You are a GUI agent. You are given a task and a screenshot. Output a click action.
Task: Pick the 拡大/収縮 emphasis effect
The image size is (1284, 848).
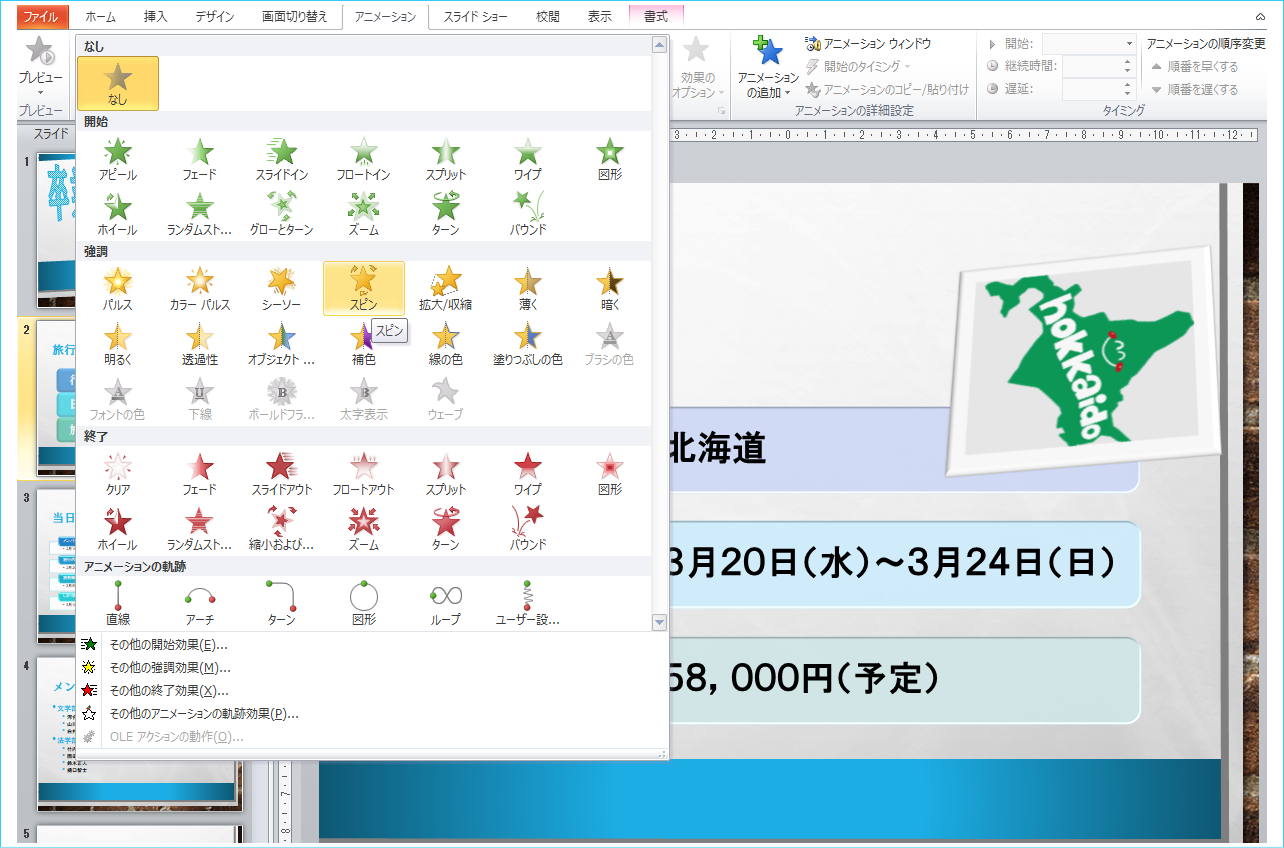click(x=445, y=287)
